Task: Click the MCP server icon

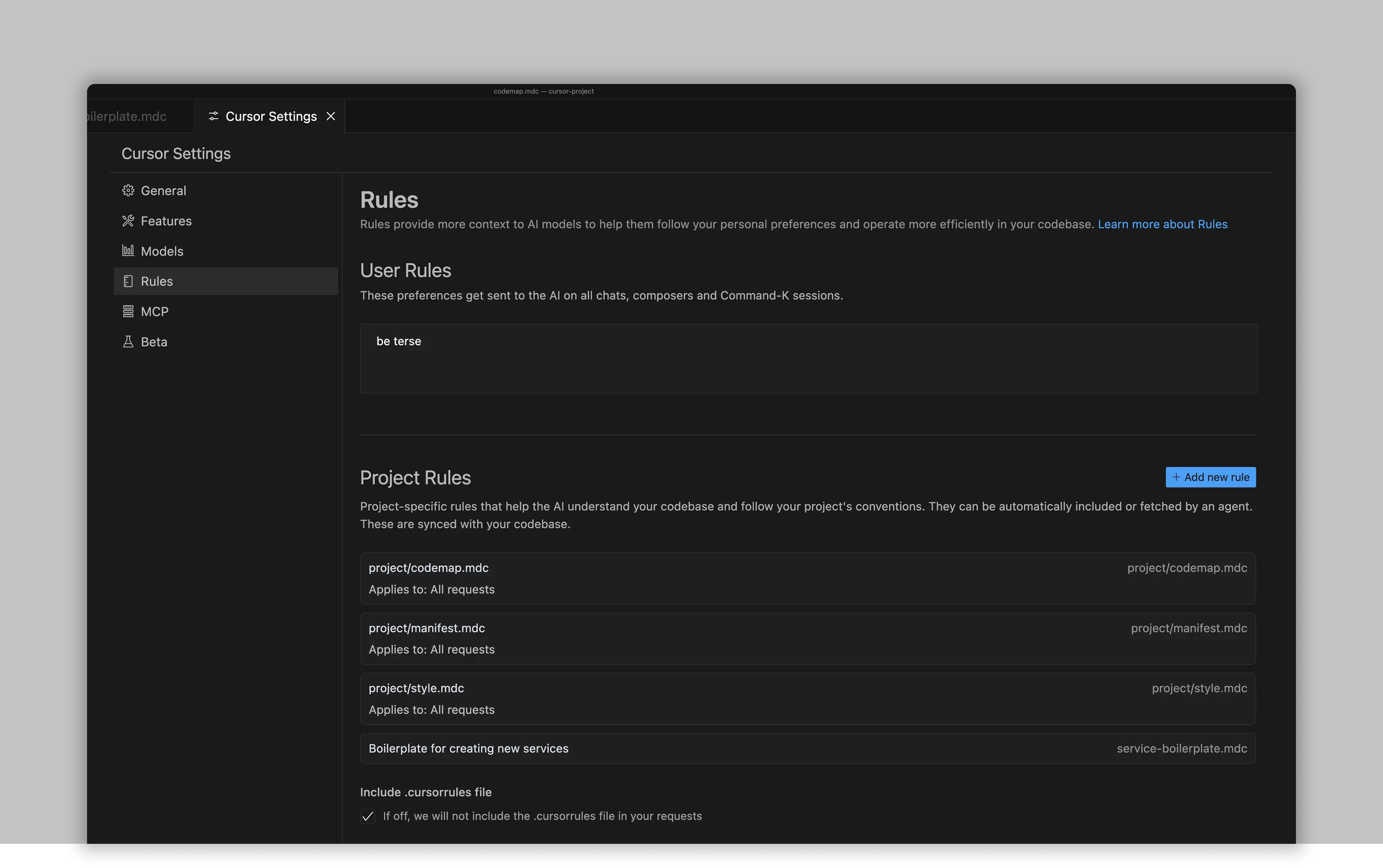Action: point(128,311)
